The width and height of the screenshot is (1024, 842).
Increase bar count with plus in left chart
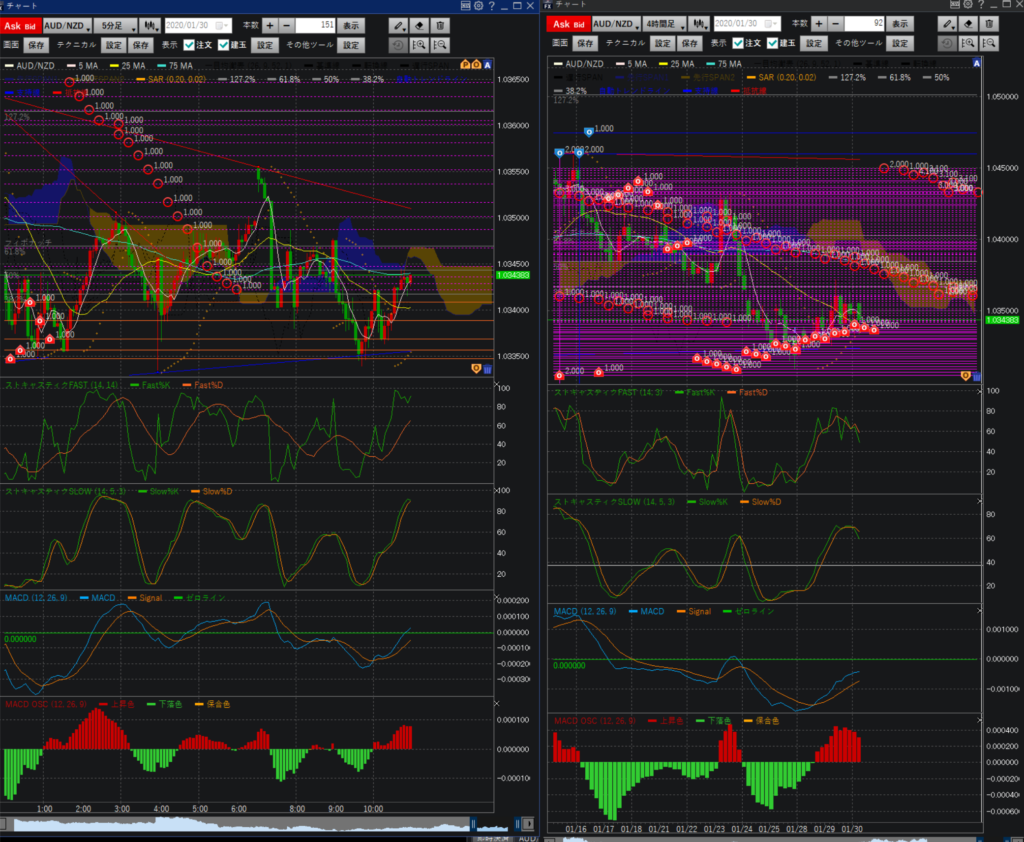[269, 24]
